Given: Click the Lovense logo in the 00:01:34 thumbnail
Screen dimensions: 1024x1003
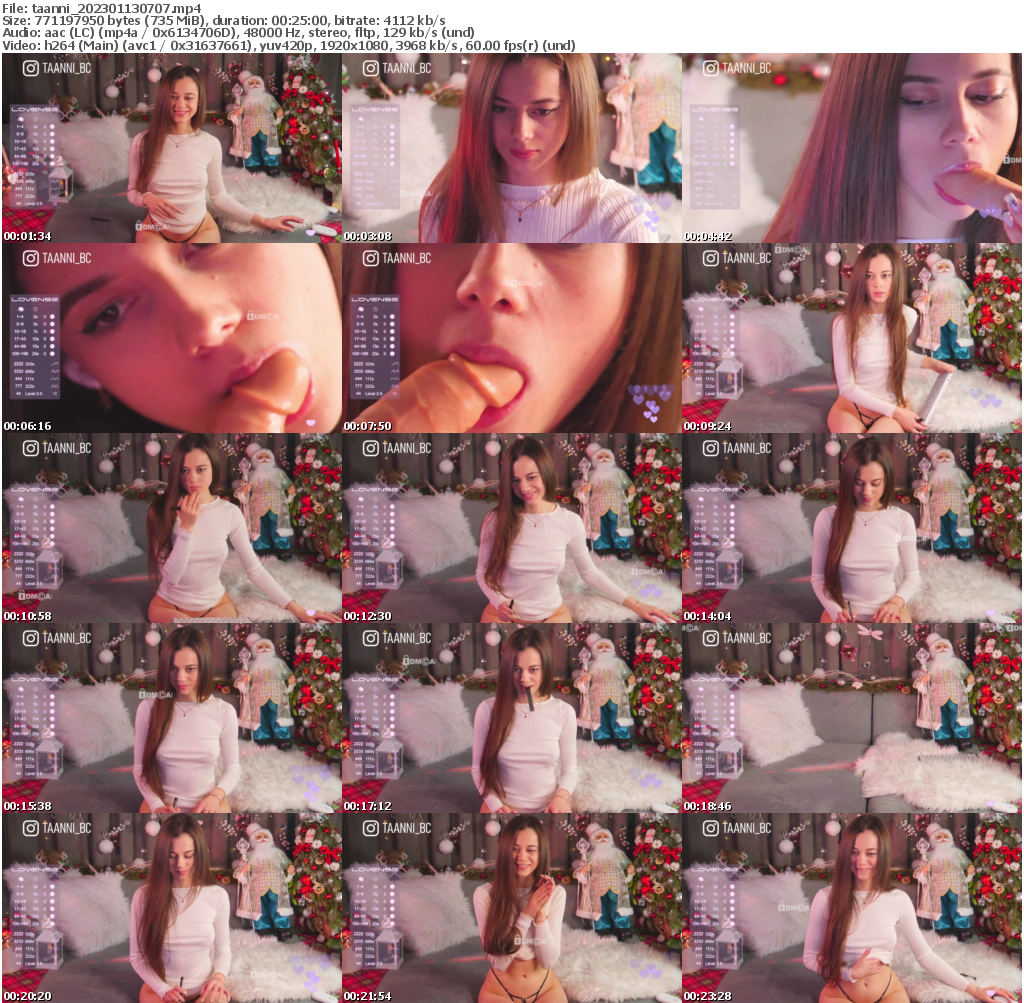Looking at the screenshot, I should tap(34, 109).
